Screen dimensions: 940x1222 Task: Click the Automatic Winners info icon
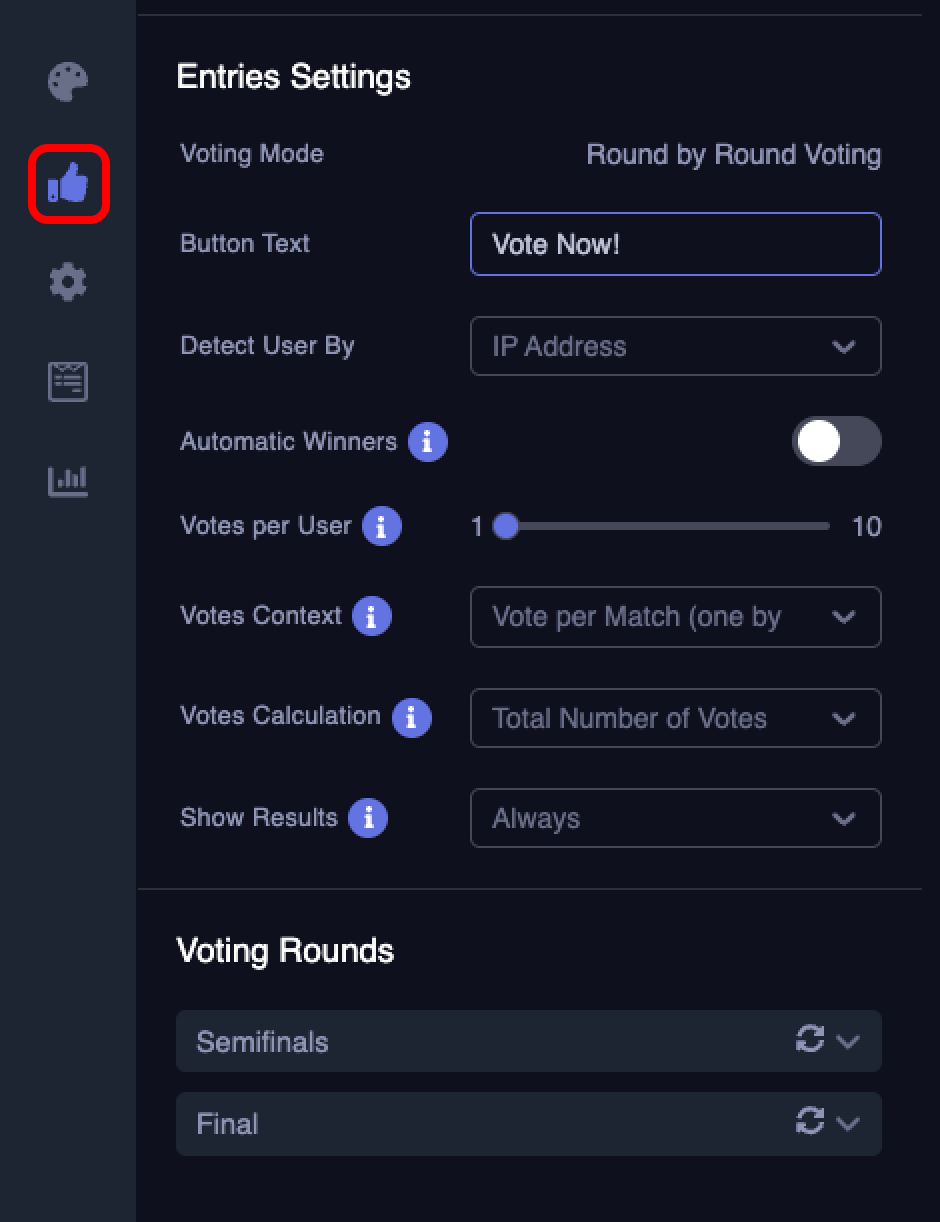(x=428, y=441)
